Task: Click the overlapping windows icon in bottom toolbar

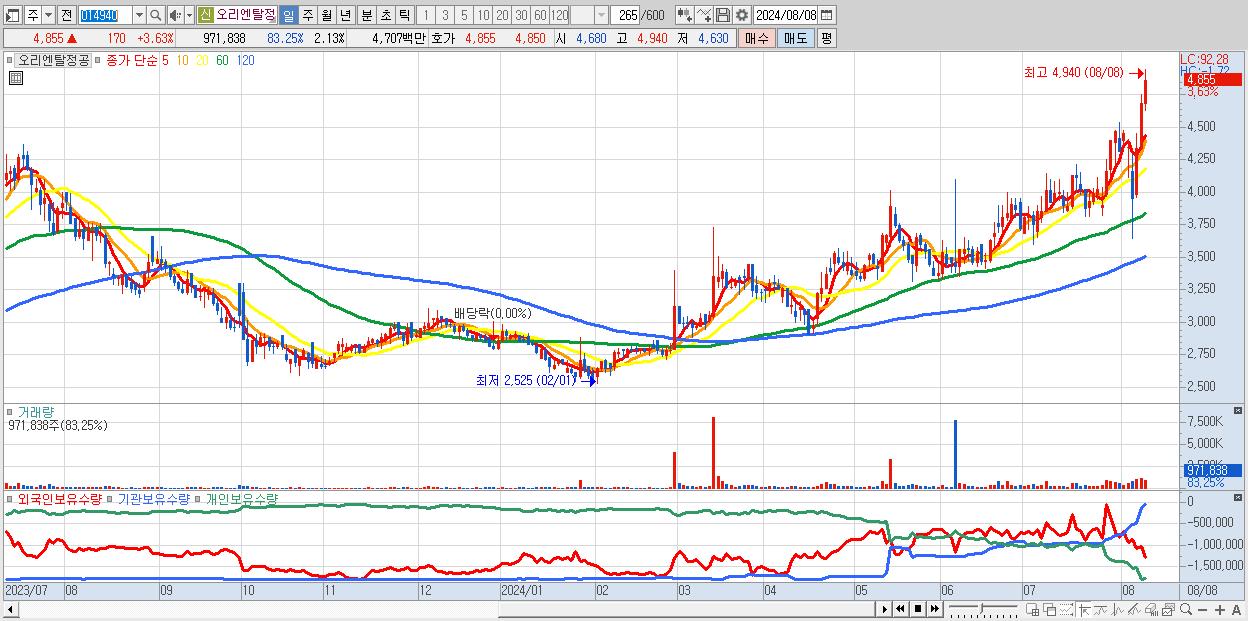Action: pos(1050,609)
